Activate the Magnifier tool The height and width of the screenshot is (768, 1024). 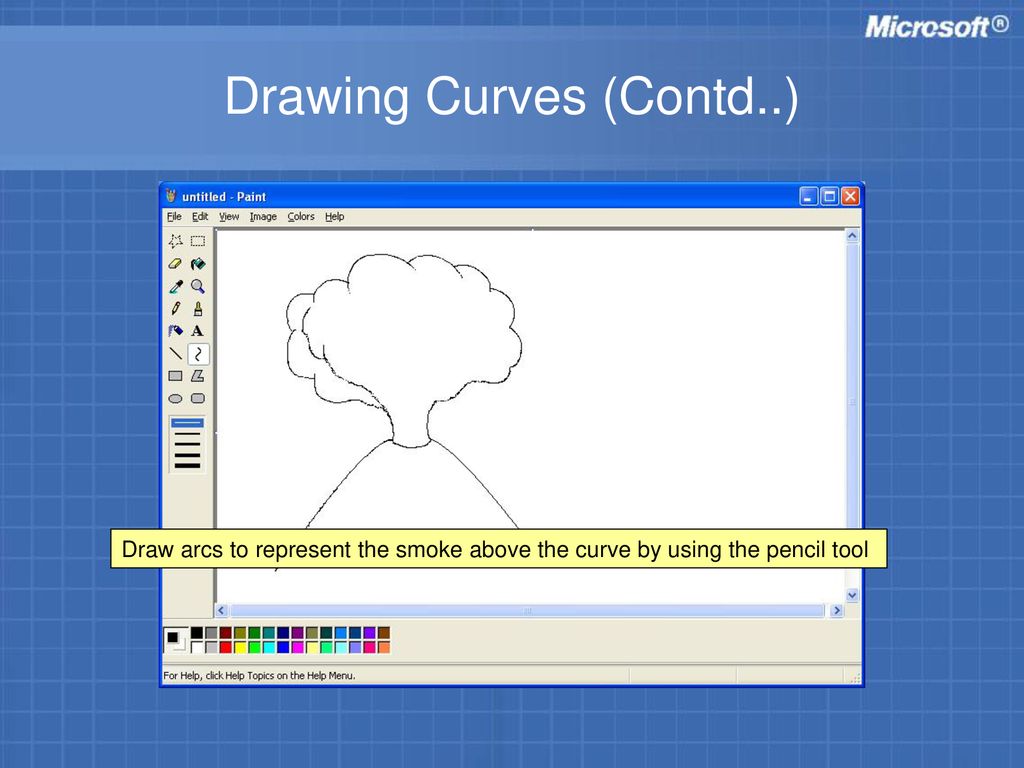point(198,286)
